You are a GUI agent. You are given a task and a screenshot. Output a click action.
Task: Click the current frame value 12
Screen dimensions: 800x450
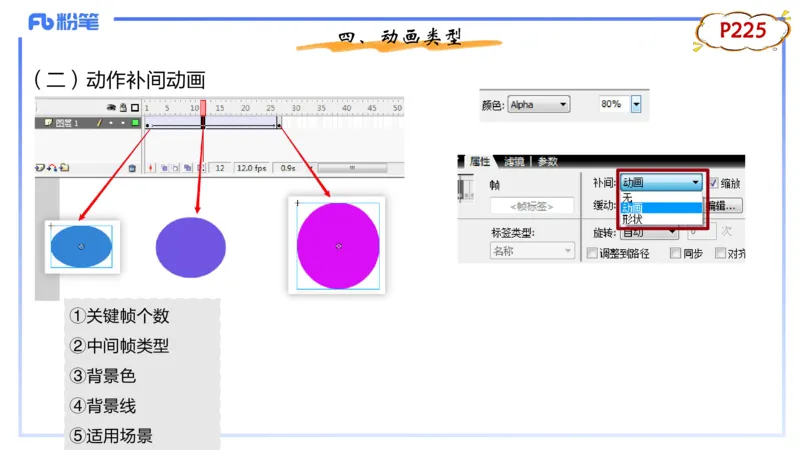pyautogui.click(x=220, y=168)
